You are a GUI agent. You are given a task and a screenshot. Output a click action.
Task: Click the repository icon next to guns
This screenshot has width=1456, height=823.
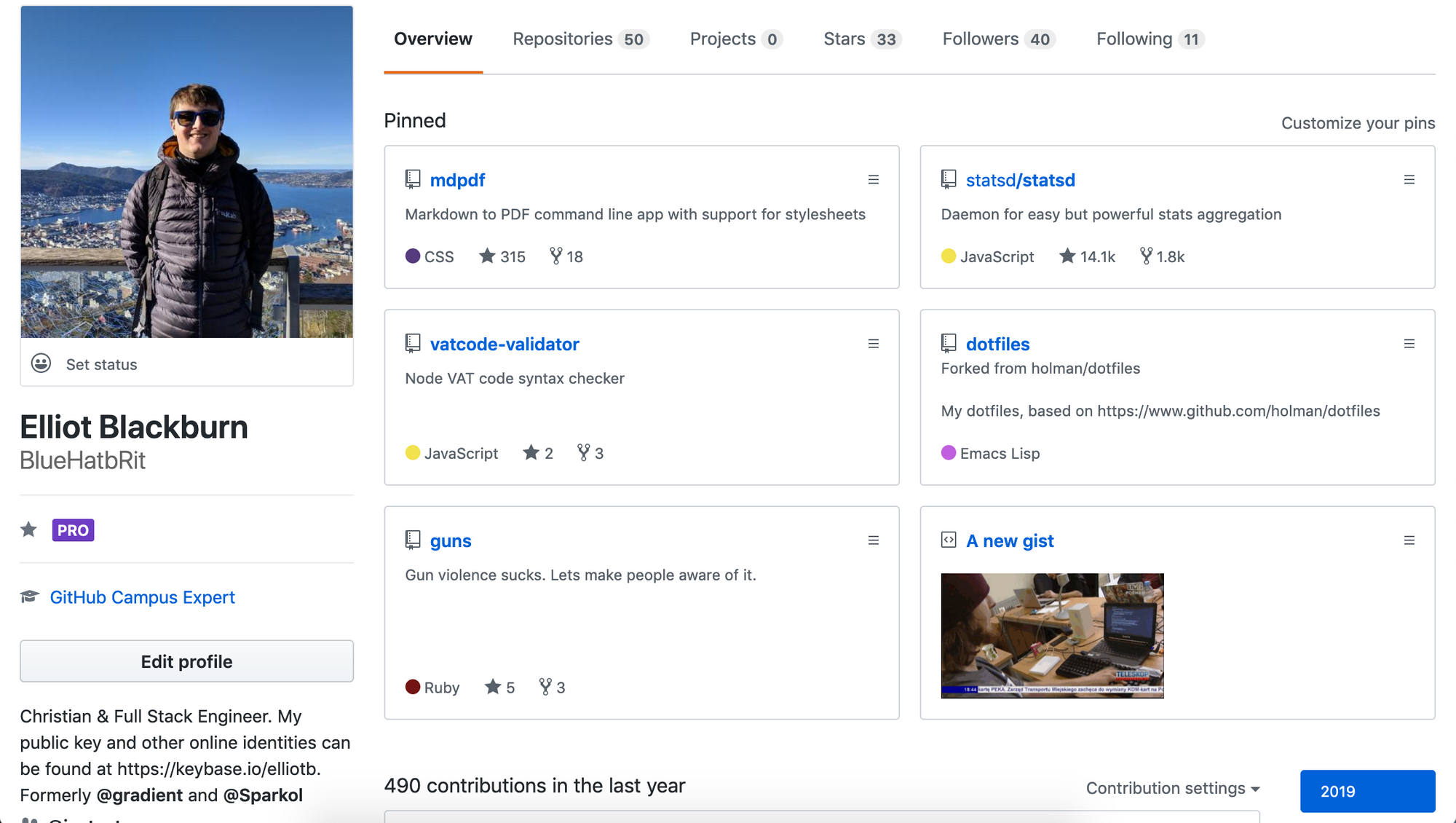pos(413,540)
